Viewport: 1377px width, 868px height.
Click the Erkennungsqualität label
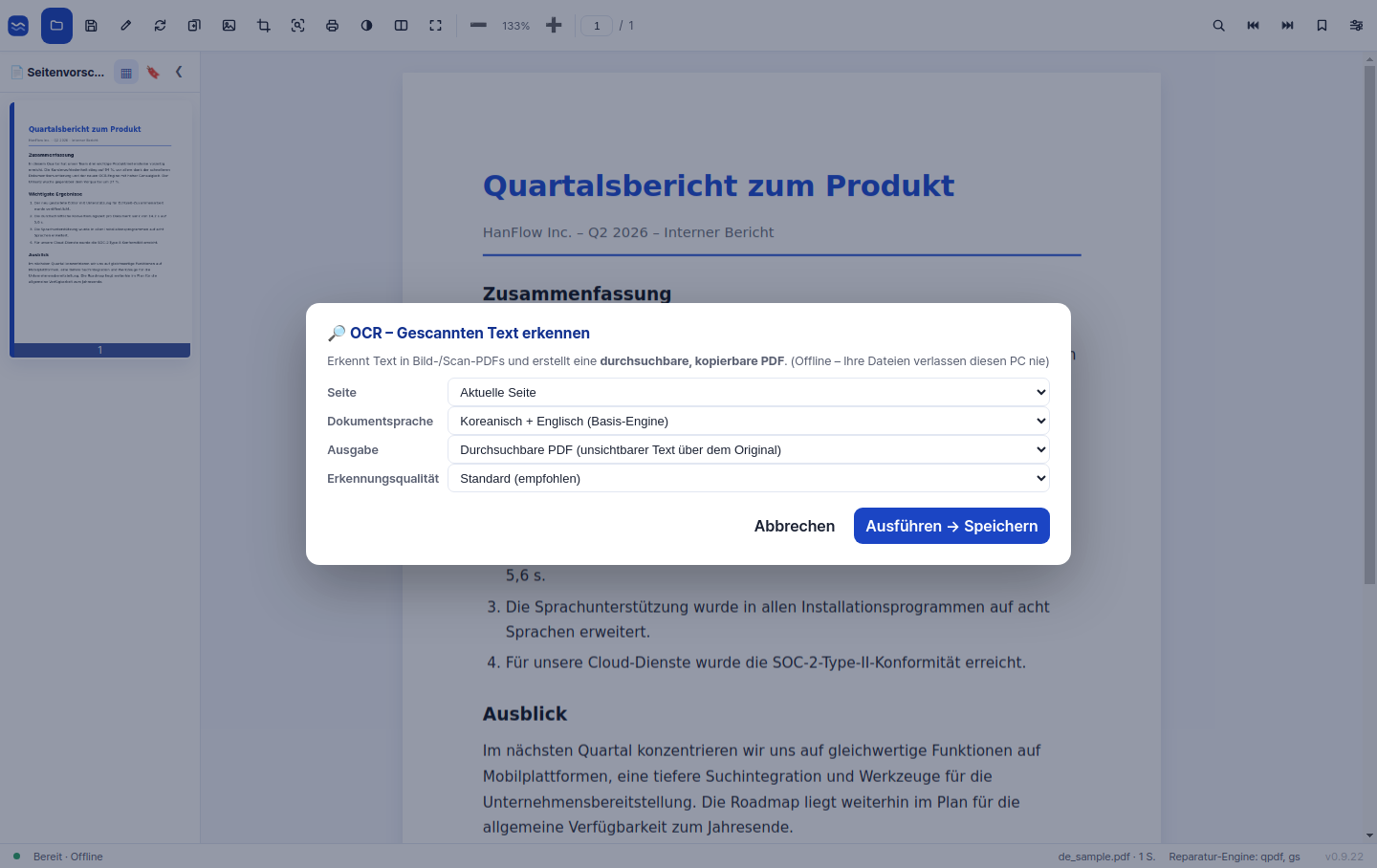(382, 478)
